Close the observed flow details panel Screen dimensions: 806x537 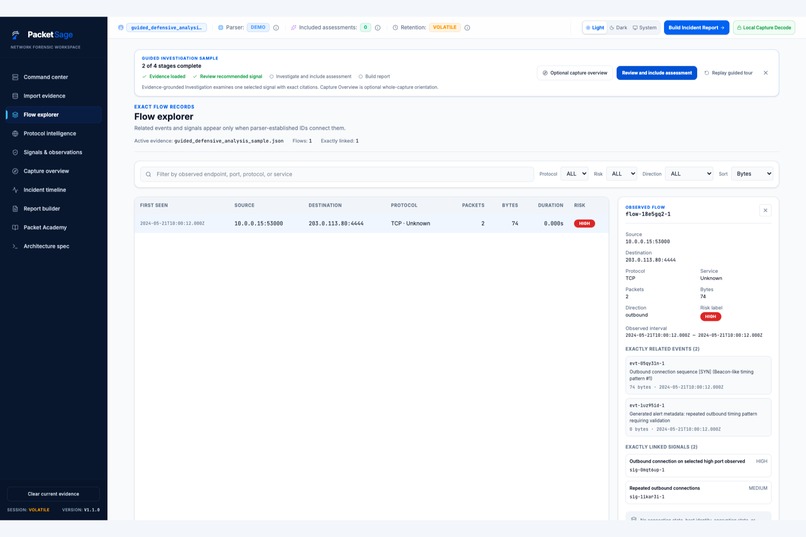click(x=765, y=210)
